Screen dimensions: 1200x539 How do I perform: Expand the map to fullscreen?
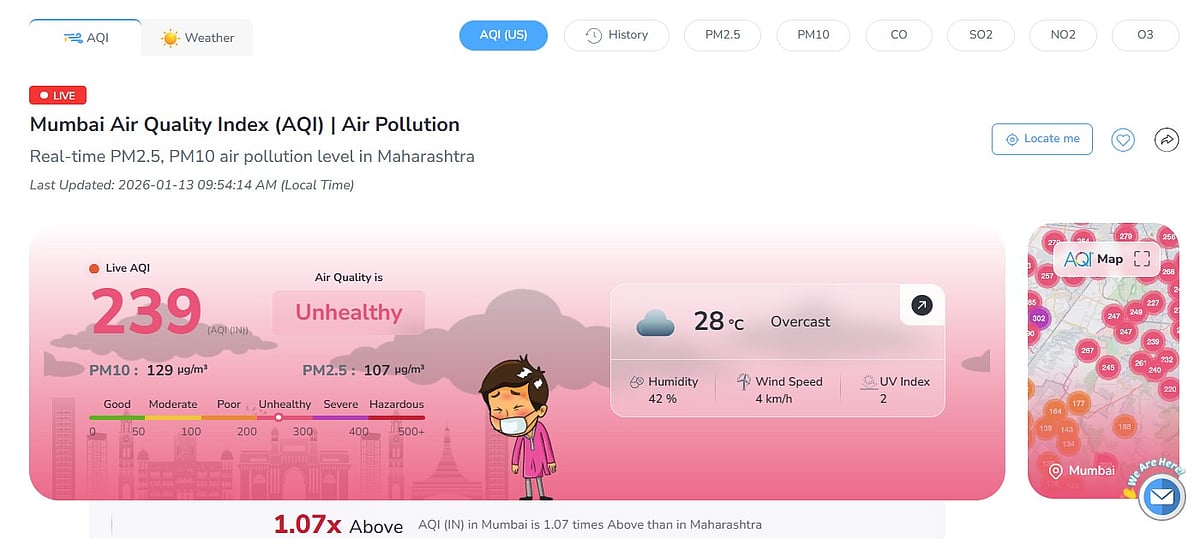pos(1142,259)
